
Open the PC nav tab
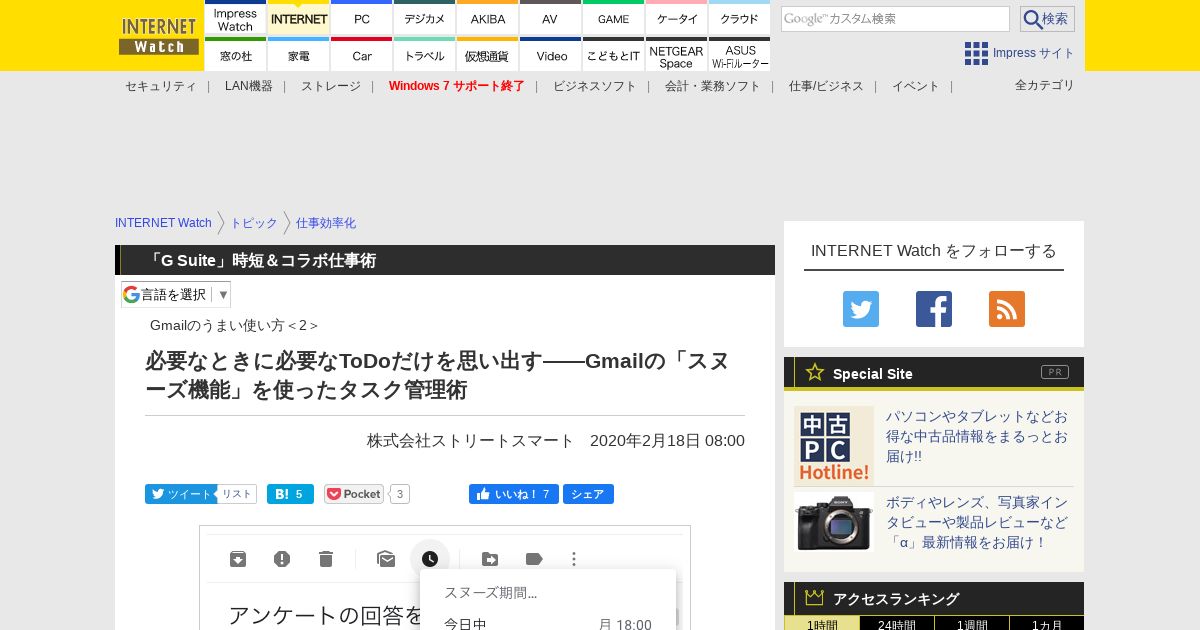pos(362,18)
